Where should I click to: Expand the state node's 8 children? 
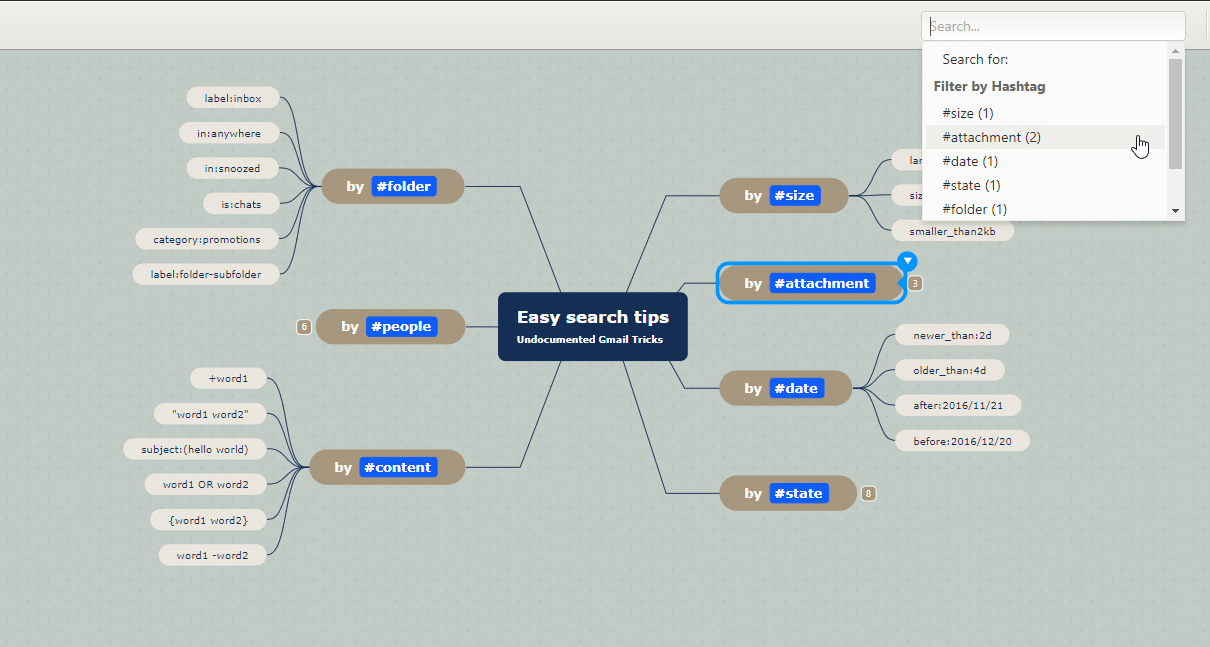point(868,494)
